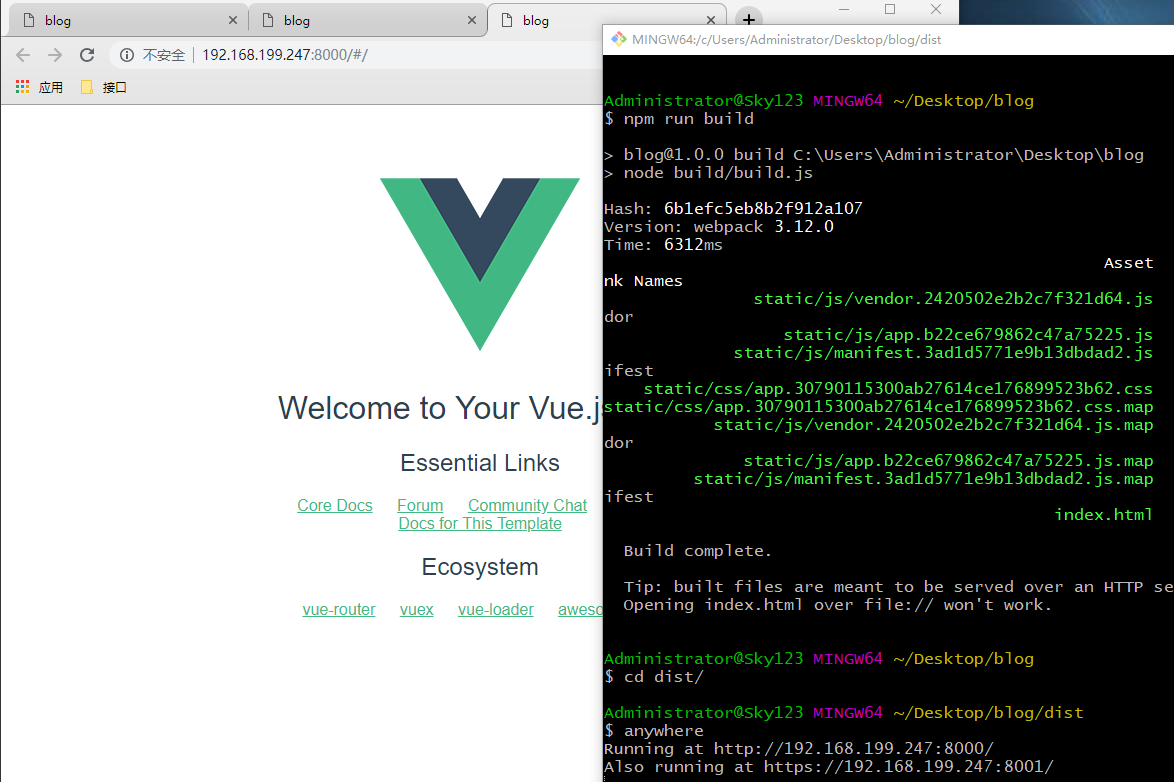Click 'Also running at https://192.168.199.247:8001/' line
1174x782 pixels.
[829, 766]
